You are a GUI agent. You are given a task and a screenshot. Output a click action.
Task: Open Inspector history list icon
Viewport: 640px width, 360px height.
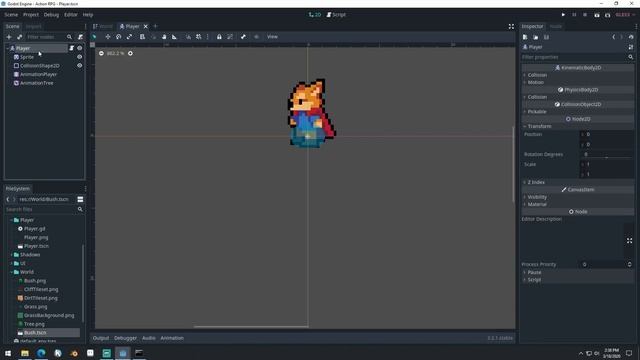pos(631,37)
